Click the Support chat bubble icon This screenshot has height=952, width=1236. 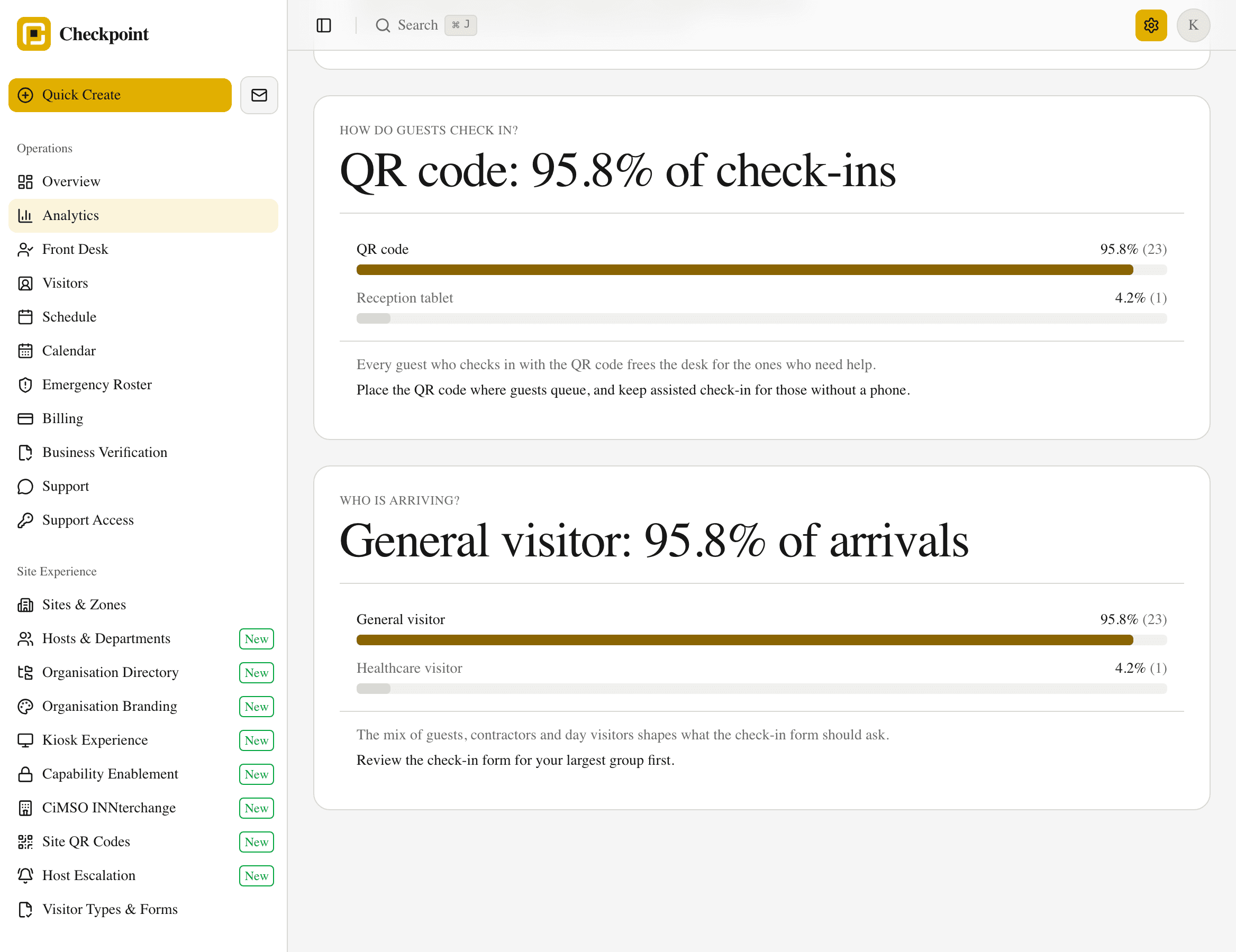(x=25, y=487)
